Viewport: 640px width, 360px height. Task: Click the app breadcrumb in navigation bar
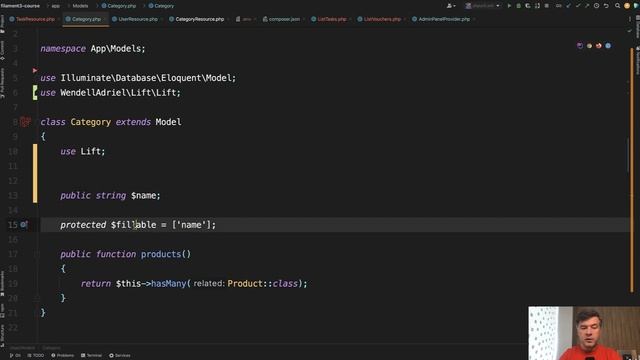56,6
